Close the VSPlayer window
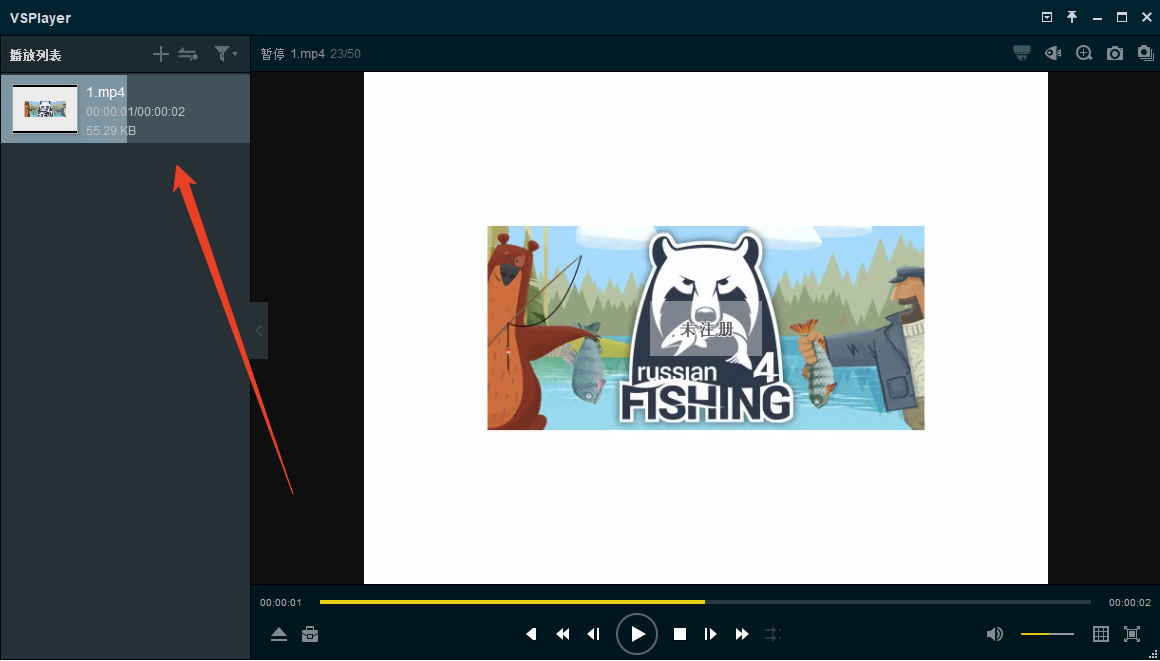The width and height of the screenshot is (1160, 661). tap(1147, 17)
